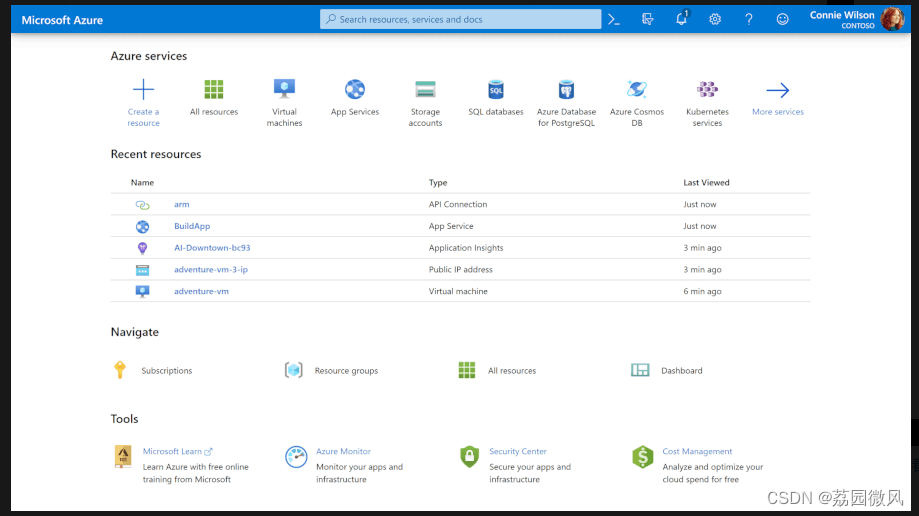Click the Public IP icon beside adventure-vm-3-ip
919x516 pixels.
click(142, 270)
